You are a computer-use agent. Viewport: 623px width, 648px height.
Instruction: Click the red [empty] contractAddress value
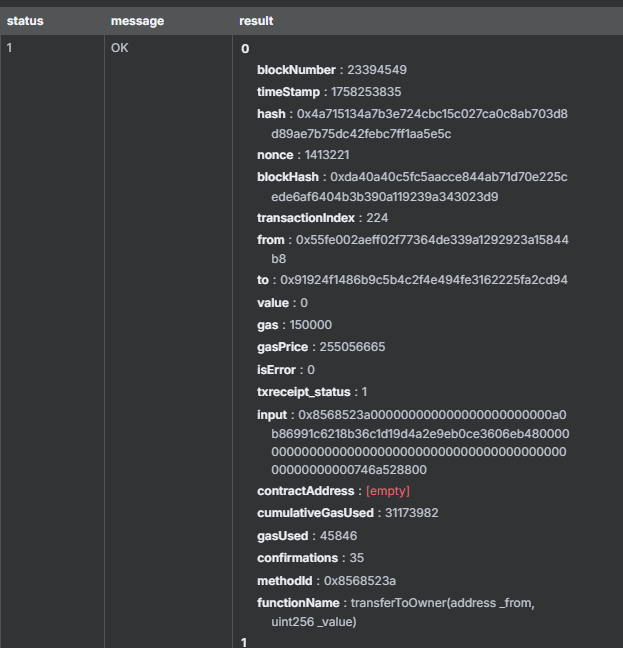(x=388, y=491)
